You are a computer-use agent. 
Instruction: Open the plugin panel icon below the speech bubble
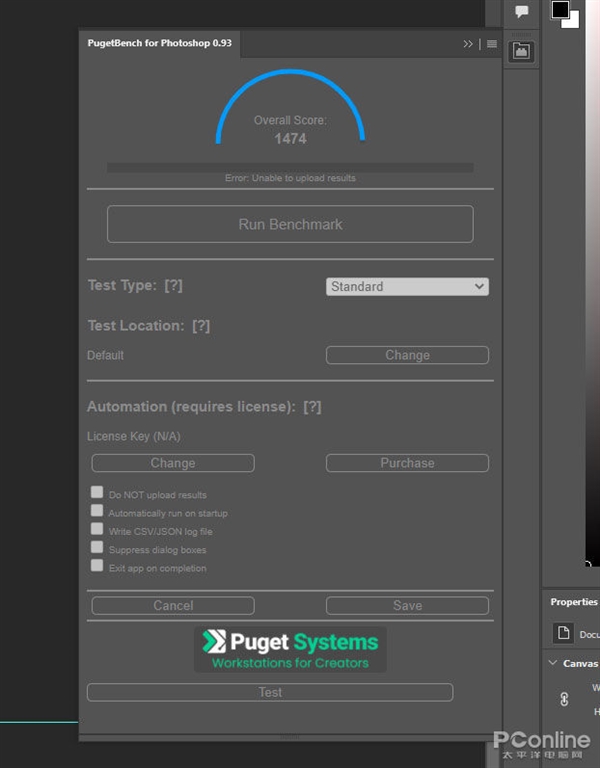[521, 51]
